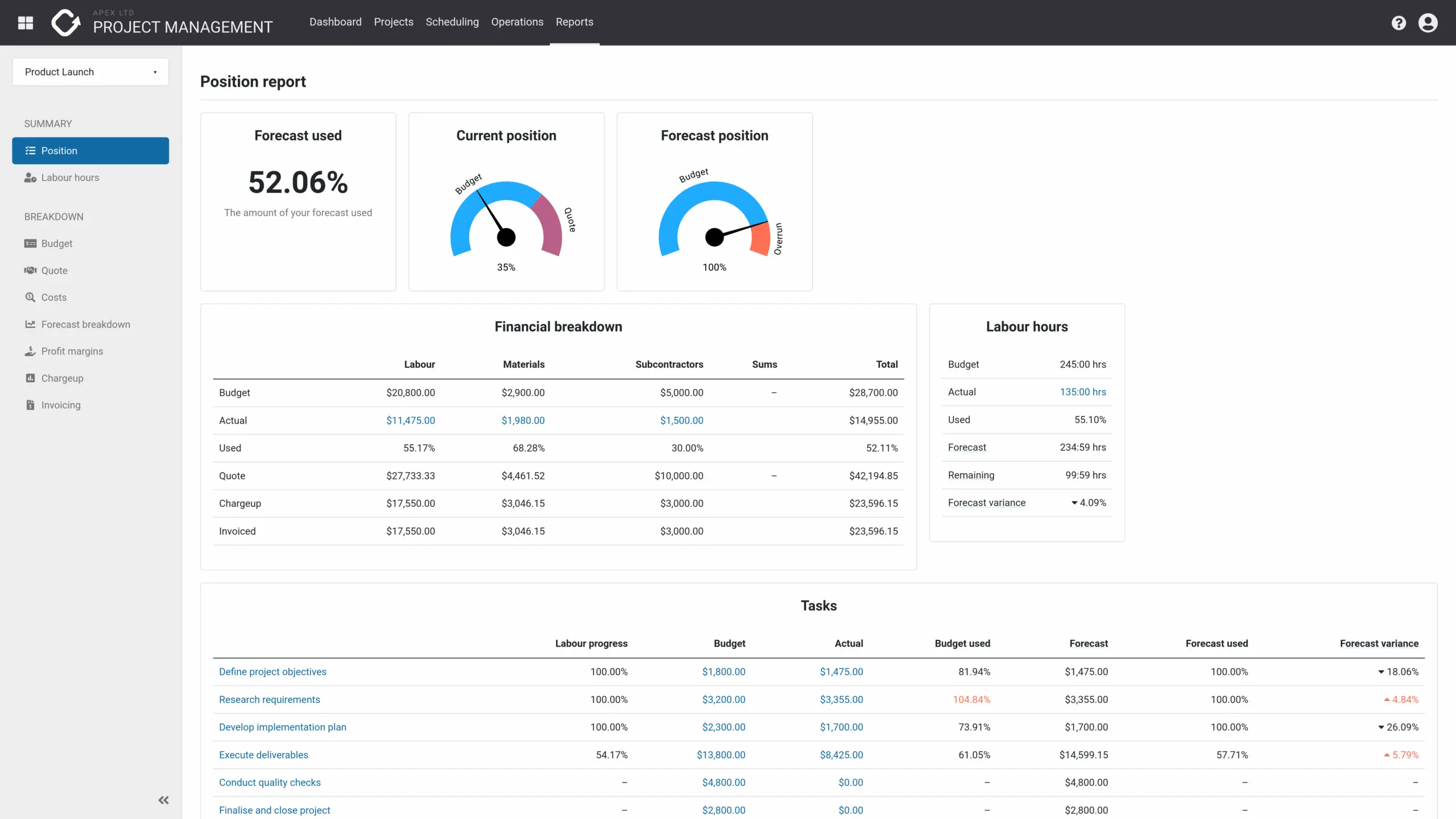Screen dimensions: 1456x819
Task: Open the apps grid icon
Action: point(26,23)
